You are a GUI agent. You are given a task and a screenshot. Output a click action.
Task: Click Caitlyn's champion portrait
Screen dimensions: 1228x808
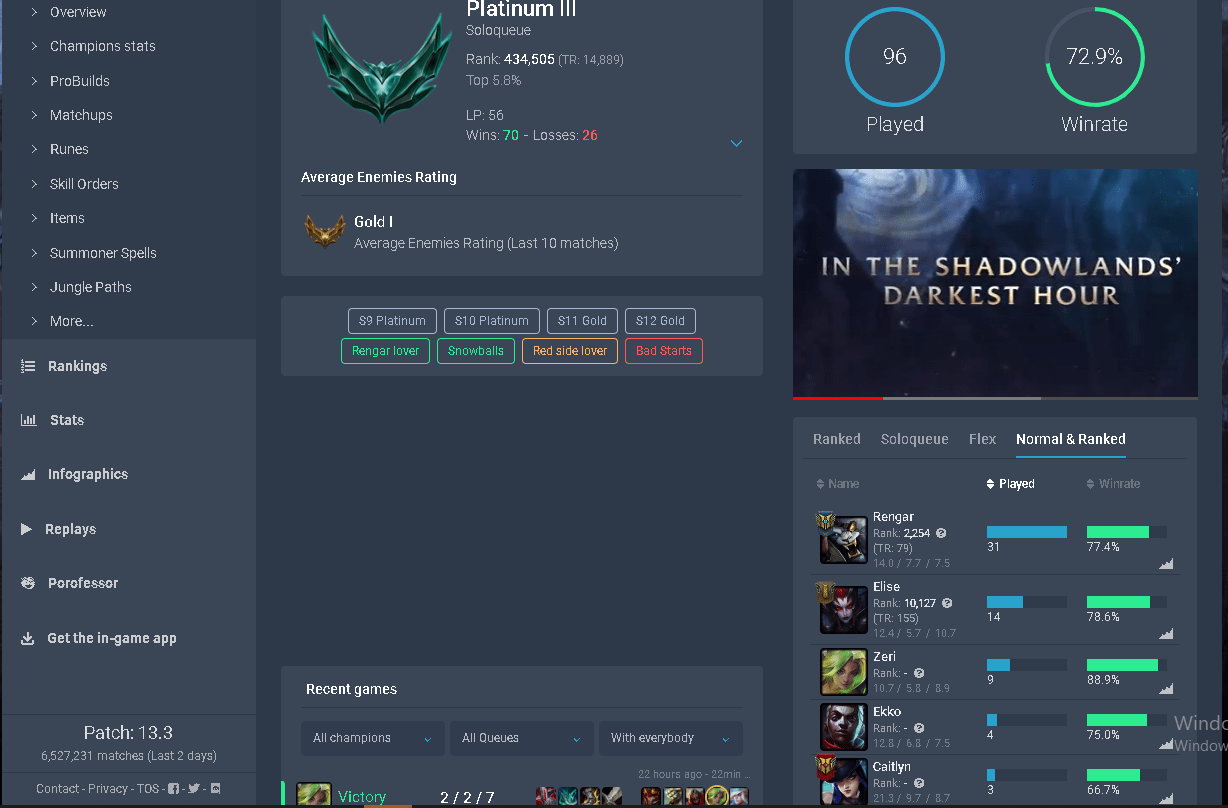844,782
